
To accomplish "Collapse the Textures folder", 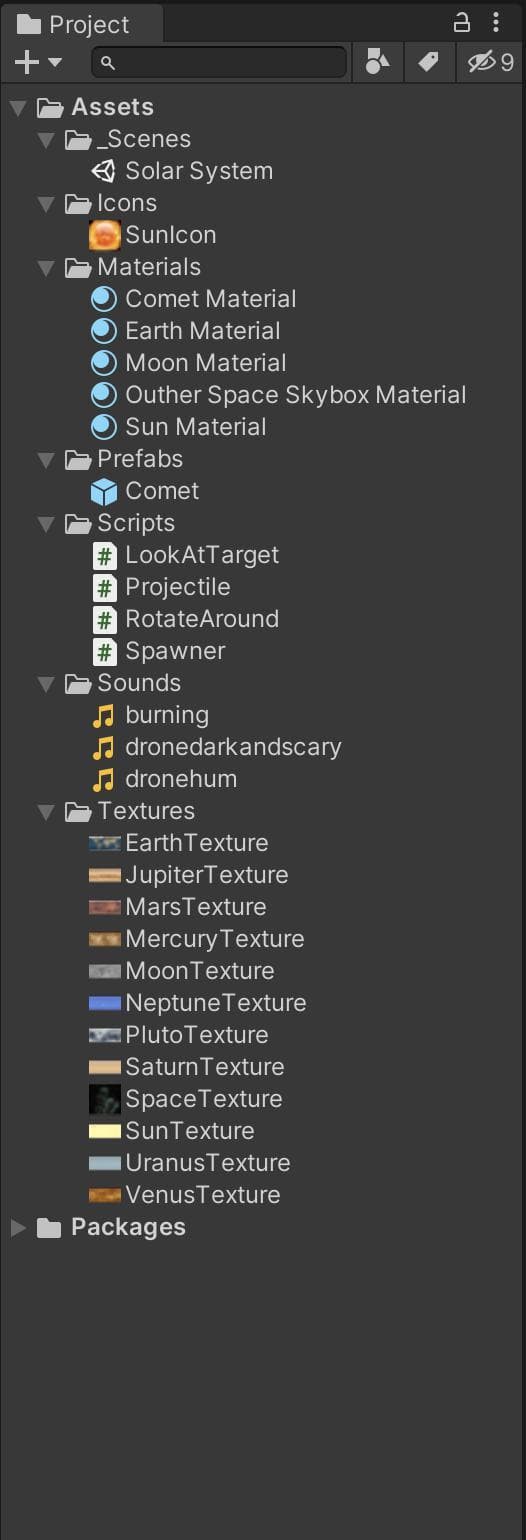I will click(x=45, y=811).
